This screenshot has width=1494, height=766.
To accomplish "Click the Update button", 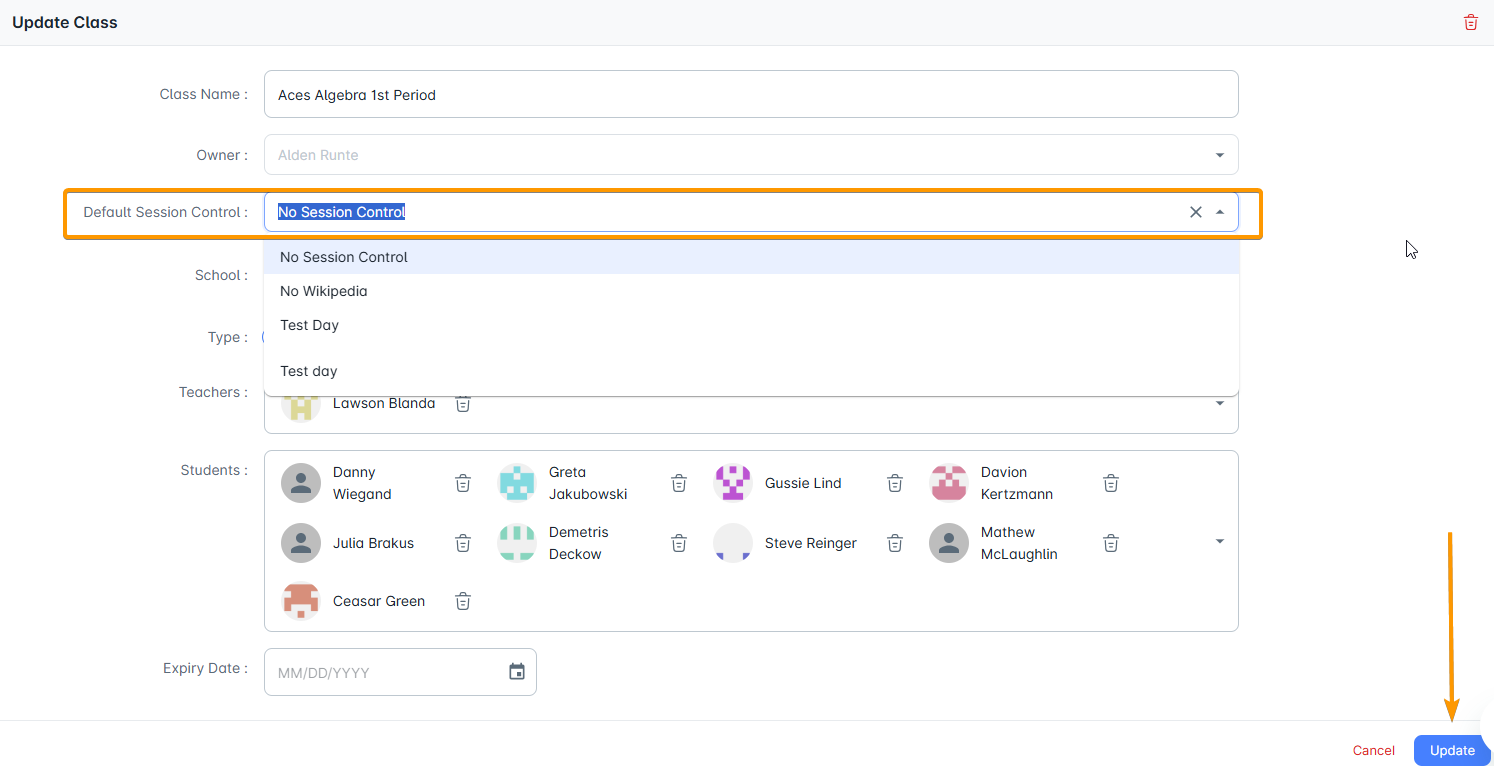I will point(1452,750).
